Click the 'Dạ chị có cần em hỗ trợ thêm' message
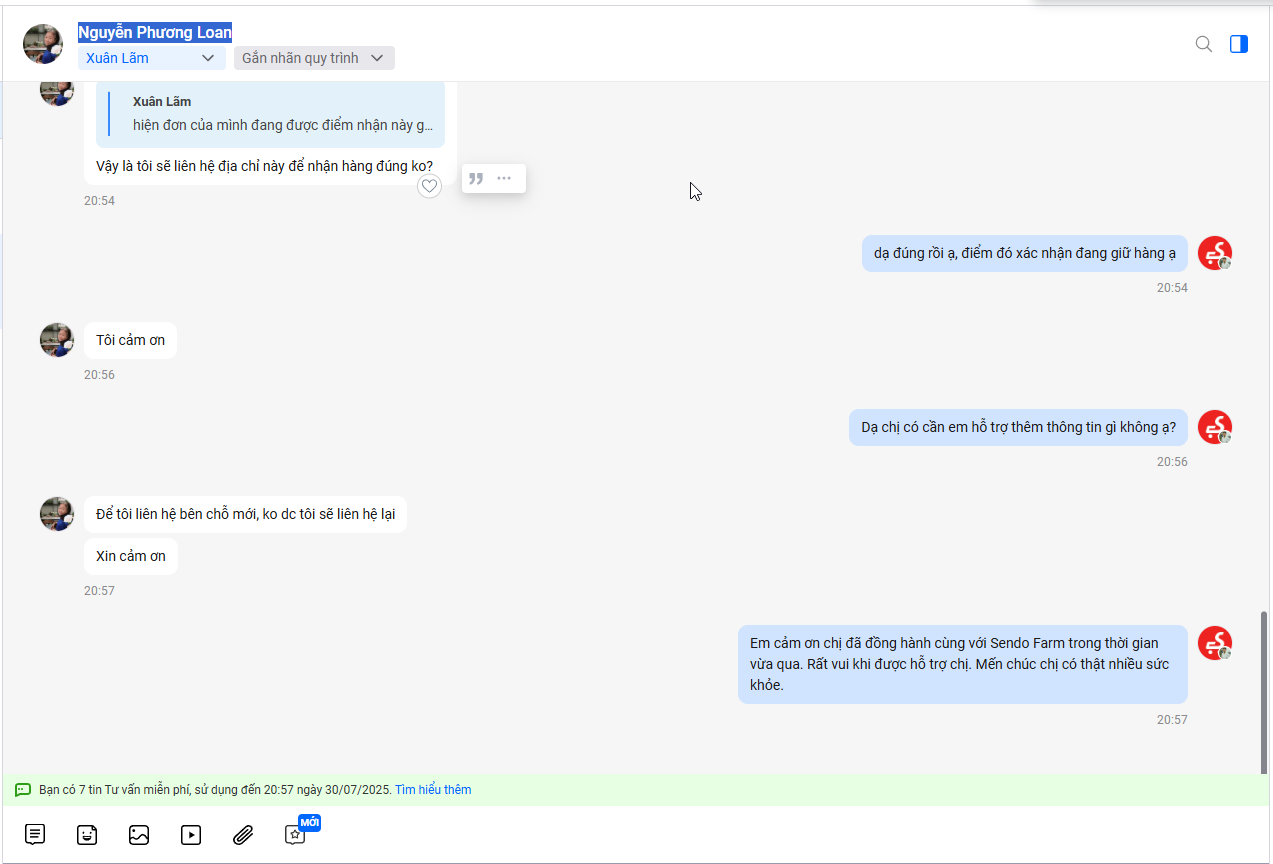 point(1018,427)
